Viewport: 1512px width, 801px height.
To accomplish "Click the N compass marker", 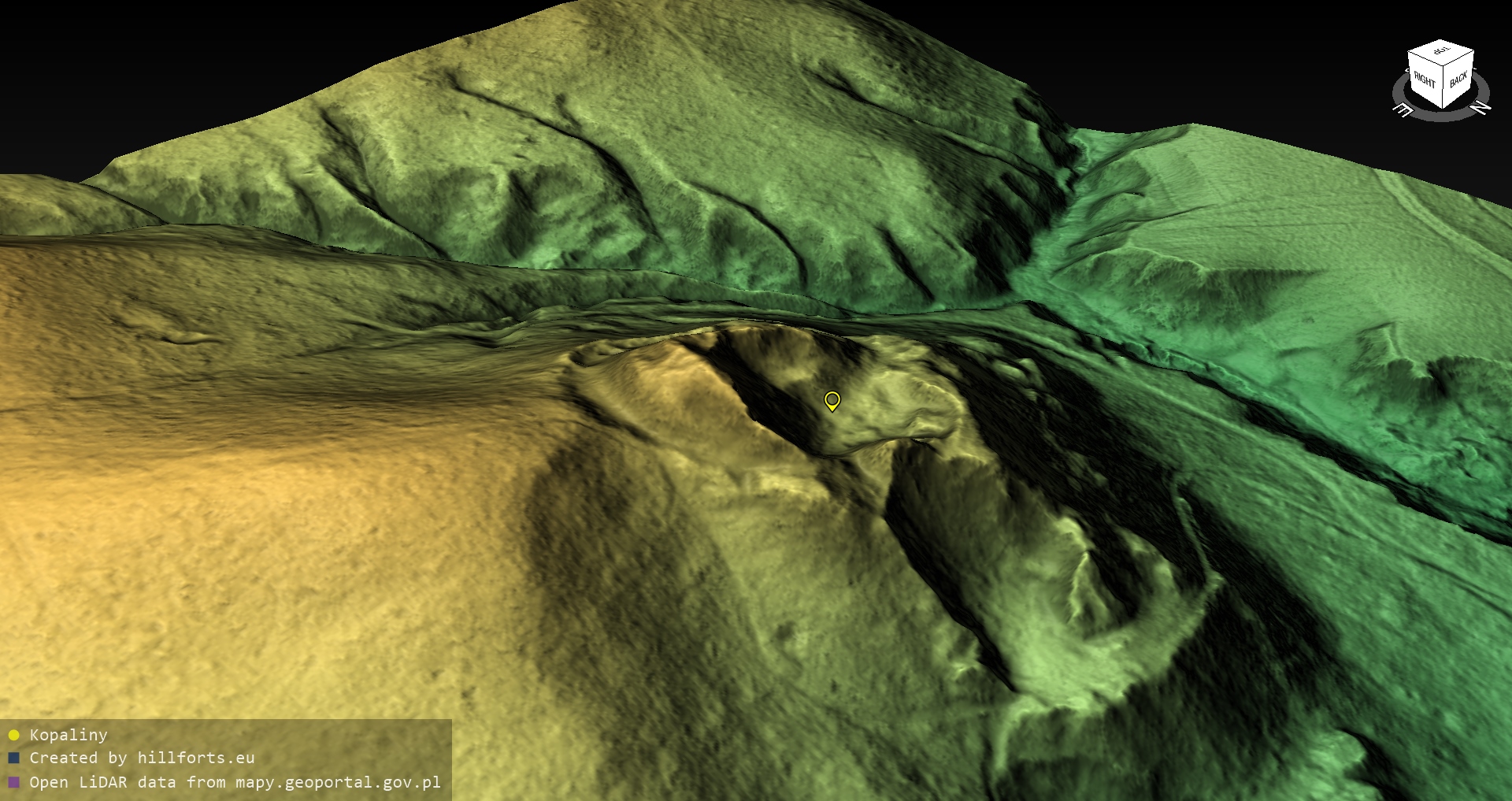I will (x=1480, y=108).
